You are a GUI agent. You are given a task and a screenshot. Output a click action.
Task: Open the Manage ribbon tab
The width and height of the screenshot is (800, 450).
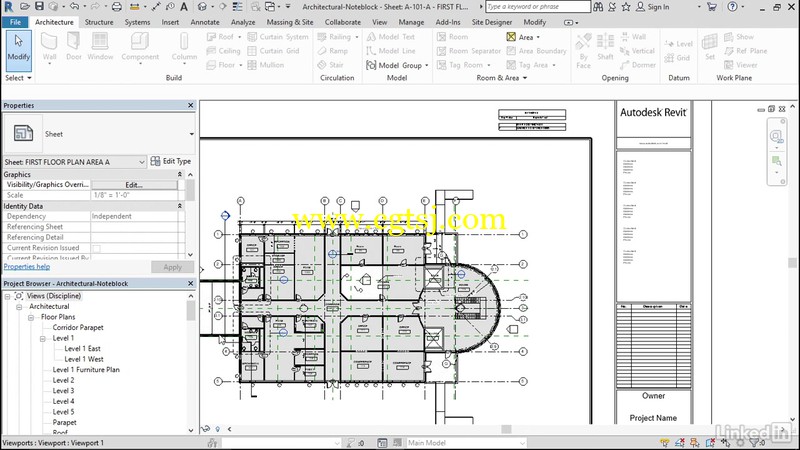click(x=411, y=22)
